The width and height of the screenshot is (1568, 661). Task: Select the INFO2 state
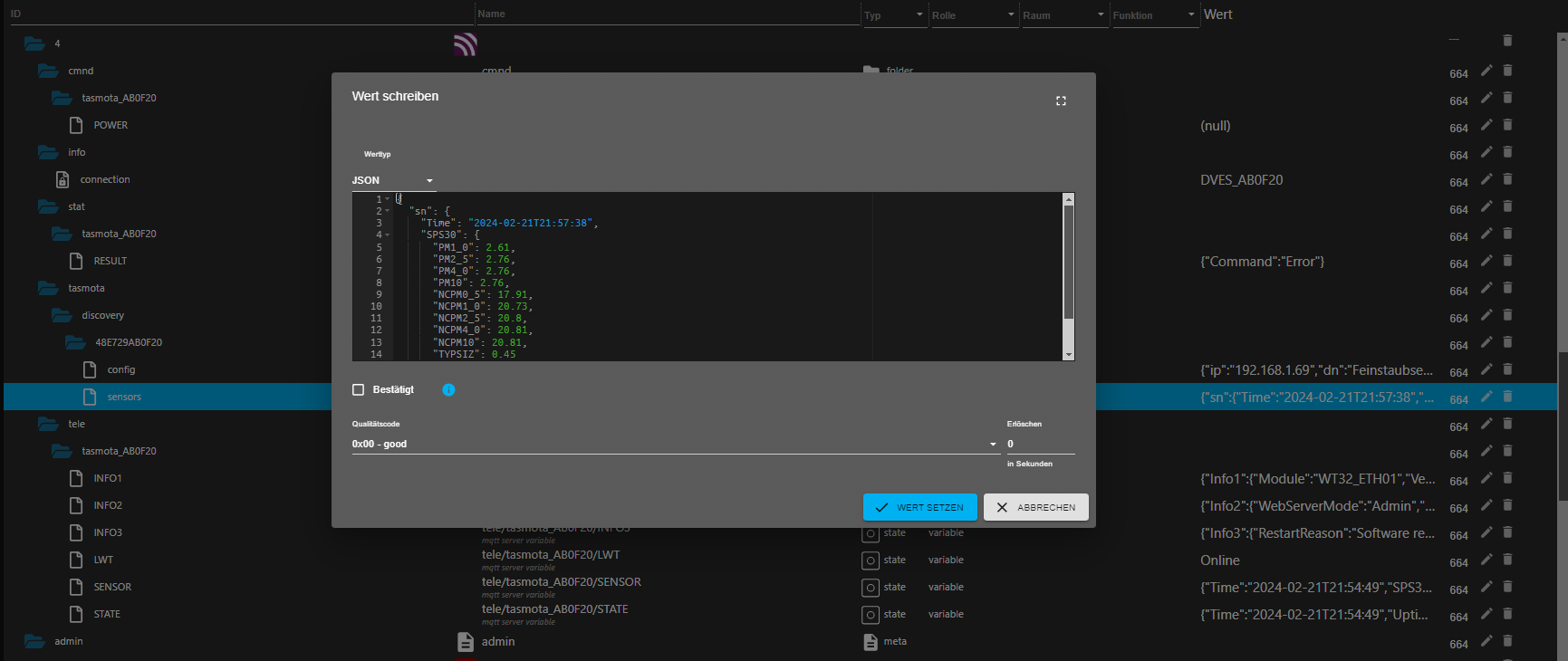(x=108, y=505)
